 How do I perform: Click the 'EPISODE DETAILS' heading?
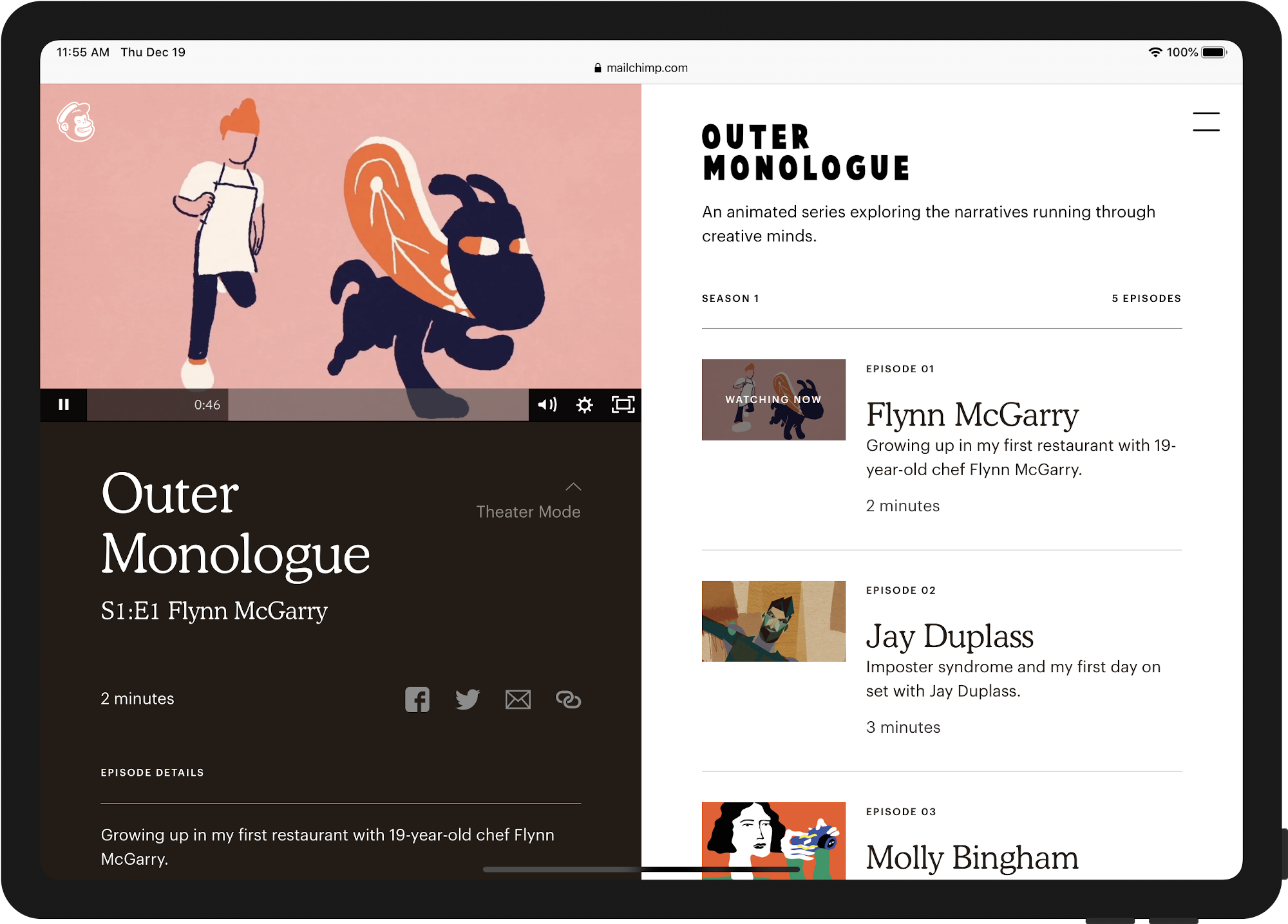click(x=152, y=773)
